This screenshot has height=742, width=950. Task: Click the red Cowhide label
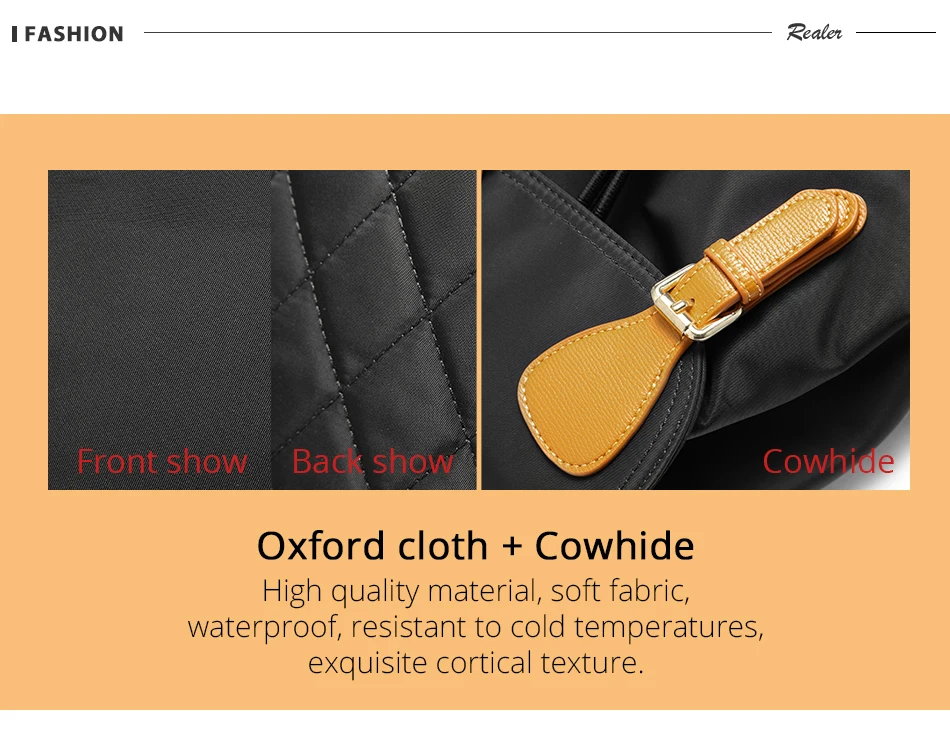coord(828,462)
